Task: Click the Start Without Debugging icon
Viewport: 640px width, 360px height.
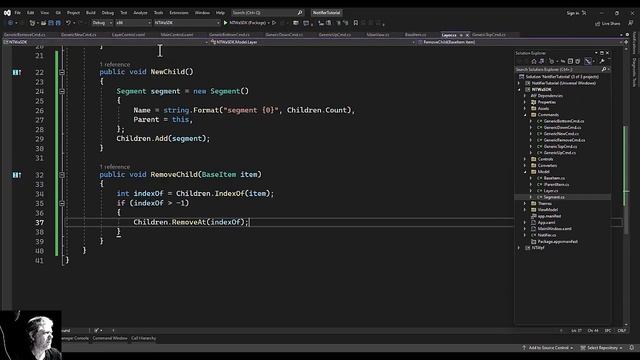Action: click(x=274, y=23)
